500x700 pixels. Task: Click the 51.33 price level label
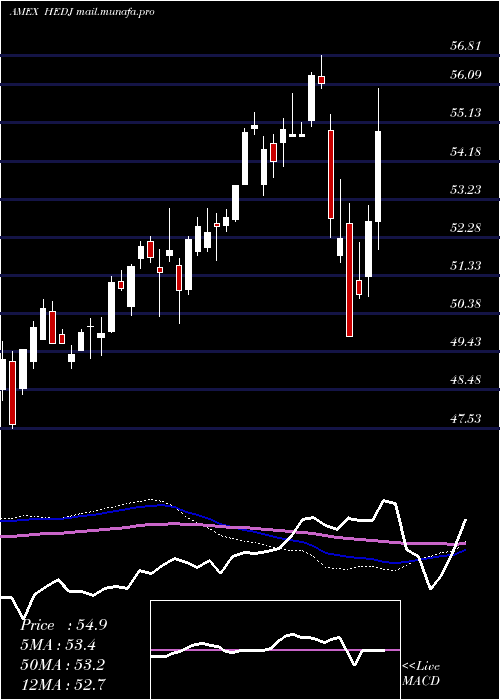465,266
